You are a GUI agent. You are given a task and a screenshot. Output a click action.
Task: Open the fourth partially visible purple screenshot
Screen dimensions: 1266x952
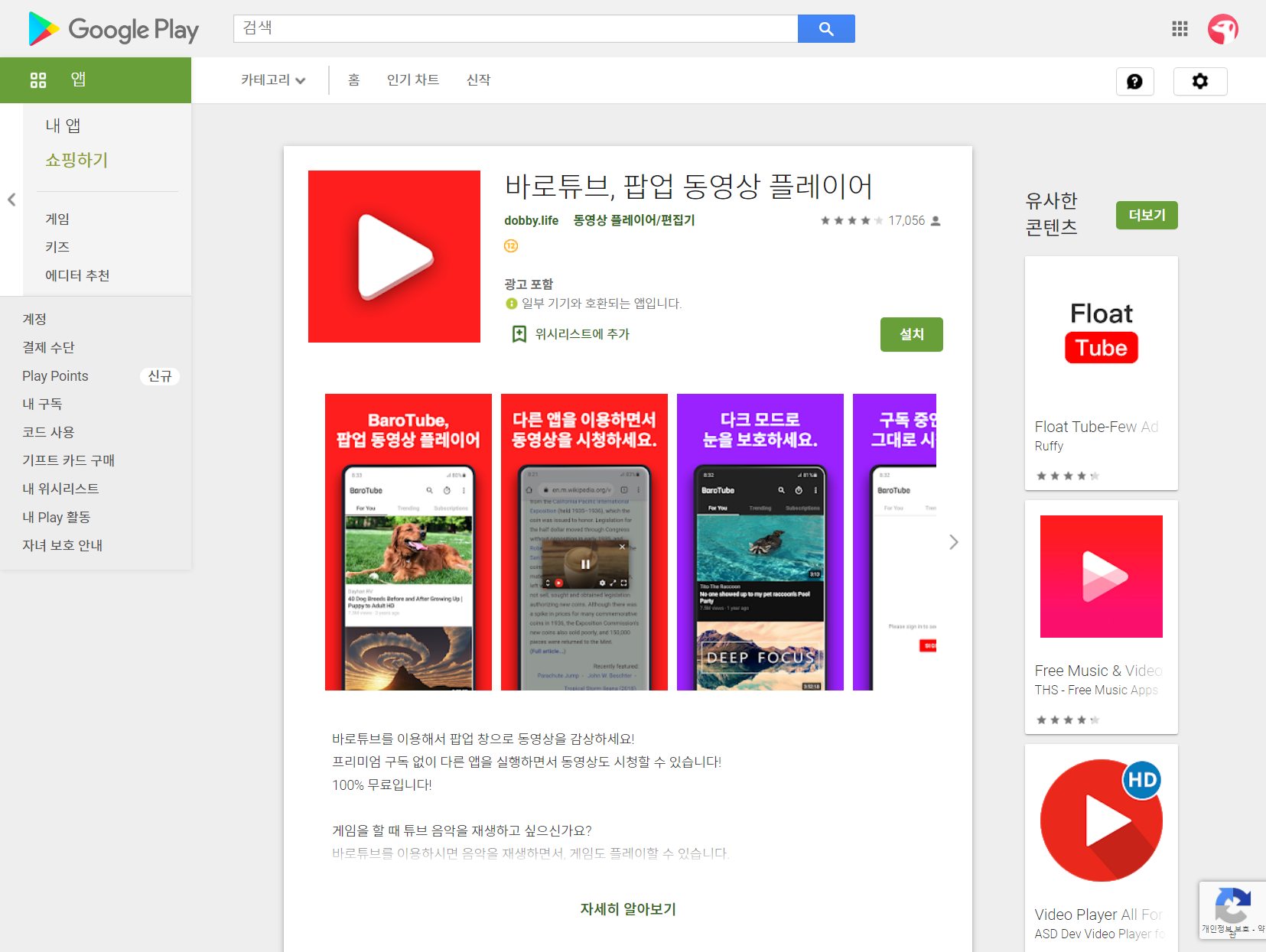pyautogui.click(x=895, y=542)
